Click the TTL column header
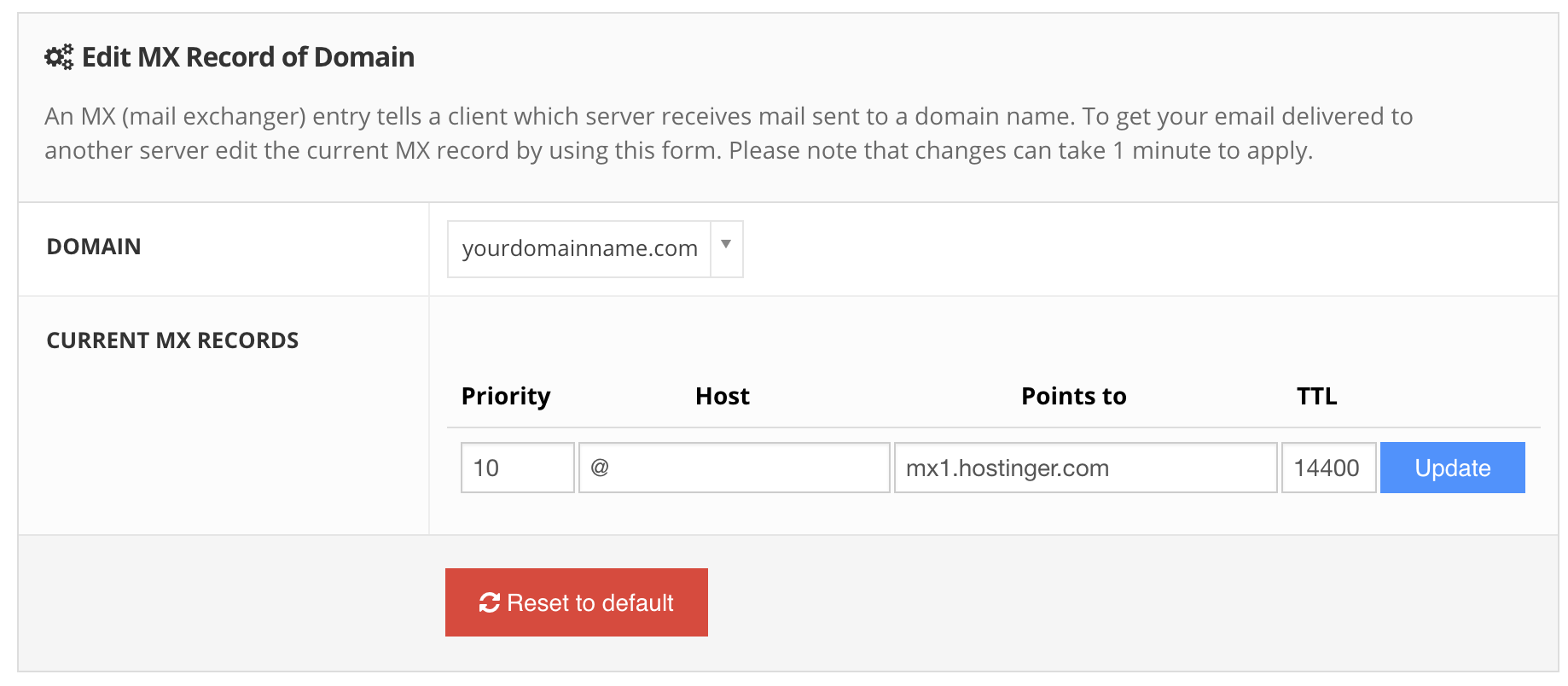 [1317, 396]
